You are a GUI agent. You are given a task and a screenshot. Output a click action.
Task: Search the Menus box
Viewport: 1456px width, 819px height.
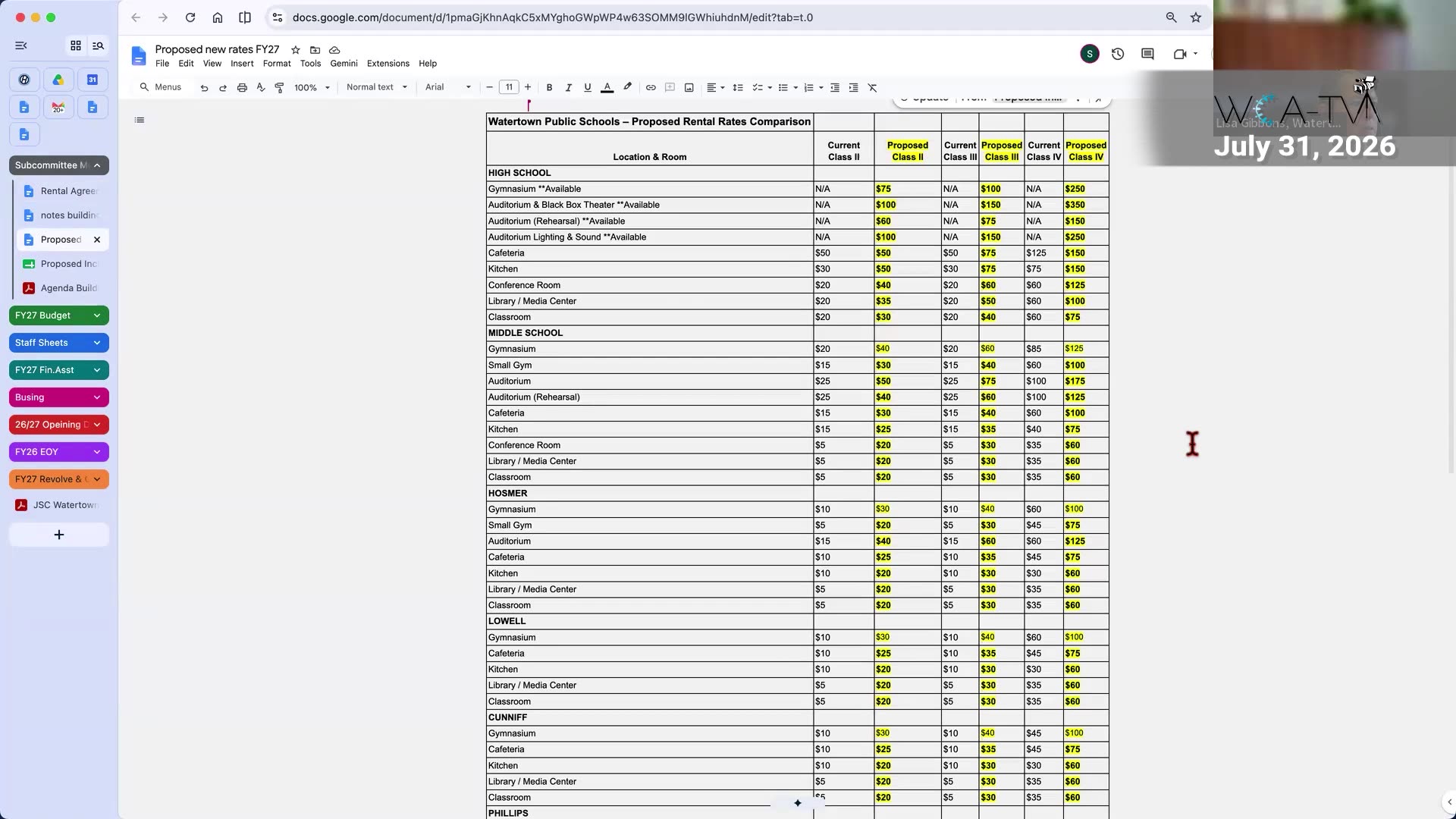tap(161, 87)
